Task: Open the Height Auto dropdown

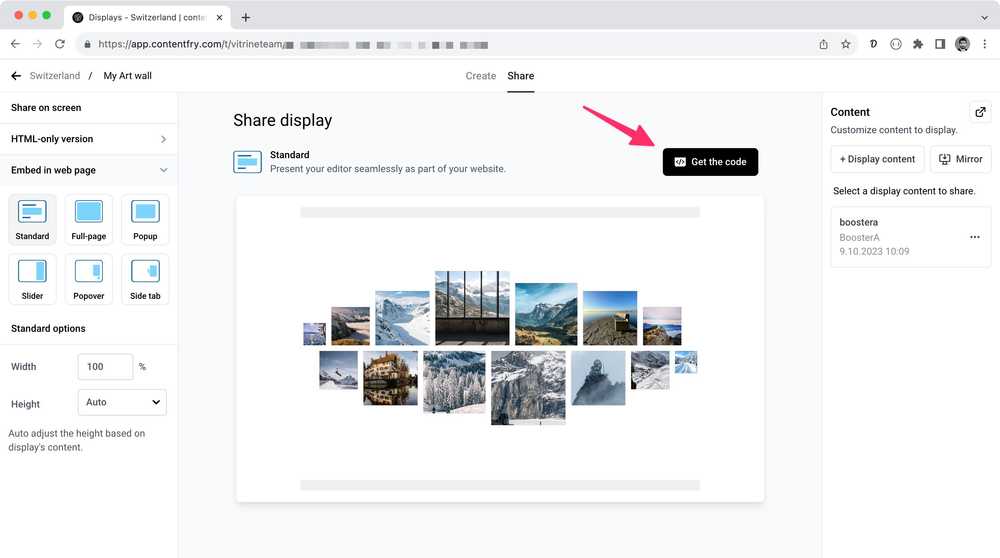Action: click(122, 402)
